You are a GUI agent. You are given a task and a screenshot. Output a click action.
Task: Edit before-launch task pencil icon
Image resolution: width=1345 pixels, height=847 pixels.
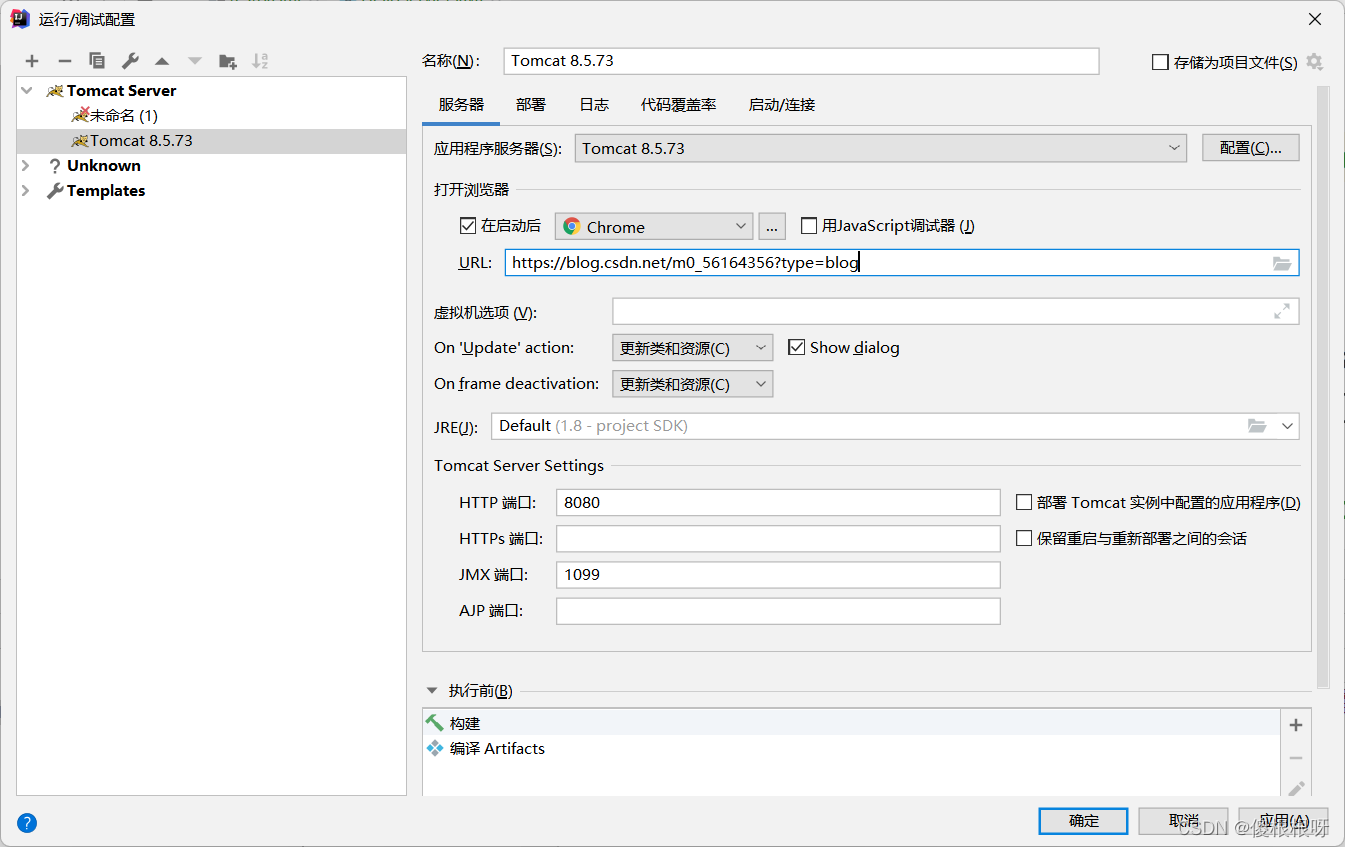click(x=1296, y=788)
